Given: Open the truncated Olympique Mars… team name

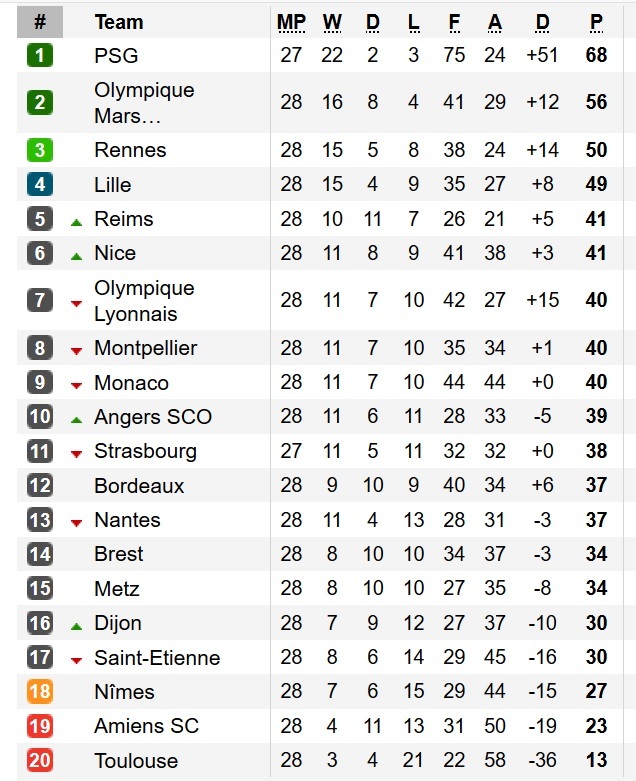Looking at the screenshot, I should (144, 102).
